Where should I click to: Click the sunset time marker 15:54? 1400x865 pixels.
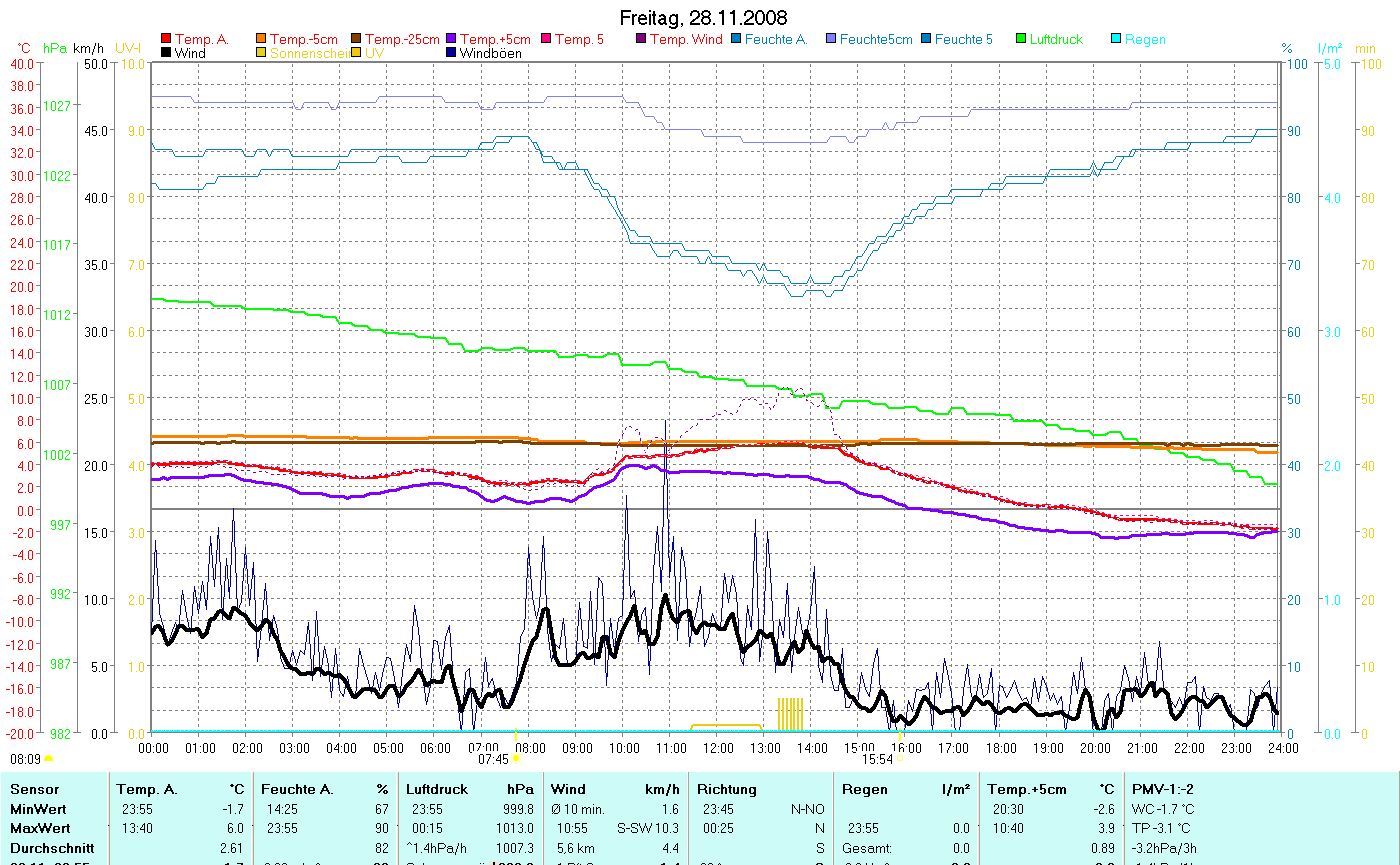[877, 759]
